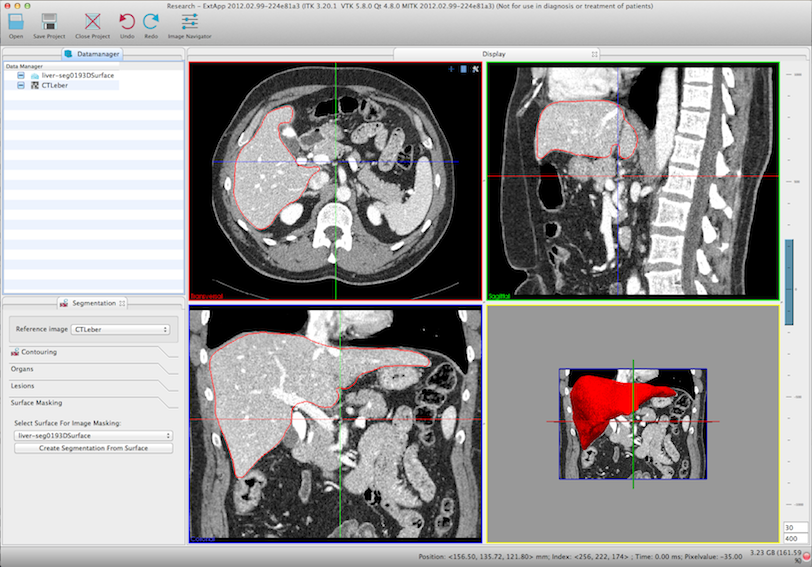
Task: Click the coronal CT slice view
Action: coord(336,424)
